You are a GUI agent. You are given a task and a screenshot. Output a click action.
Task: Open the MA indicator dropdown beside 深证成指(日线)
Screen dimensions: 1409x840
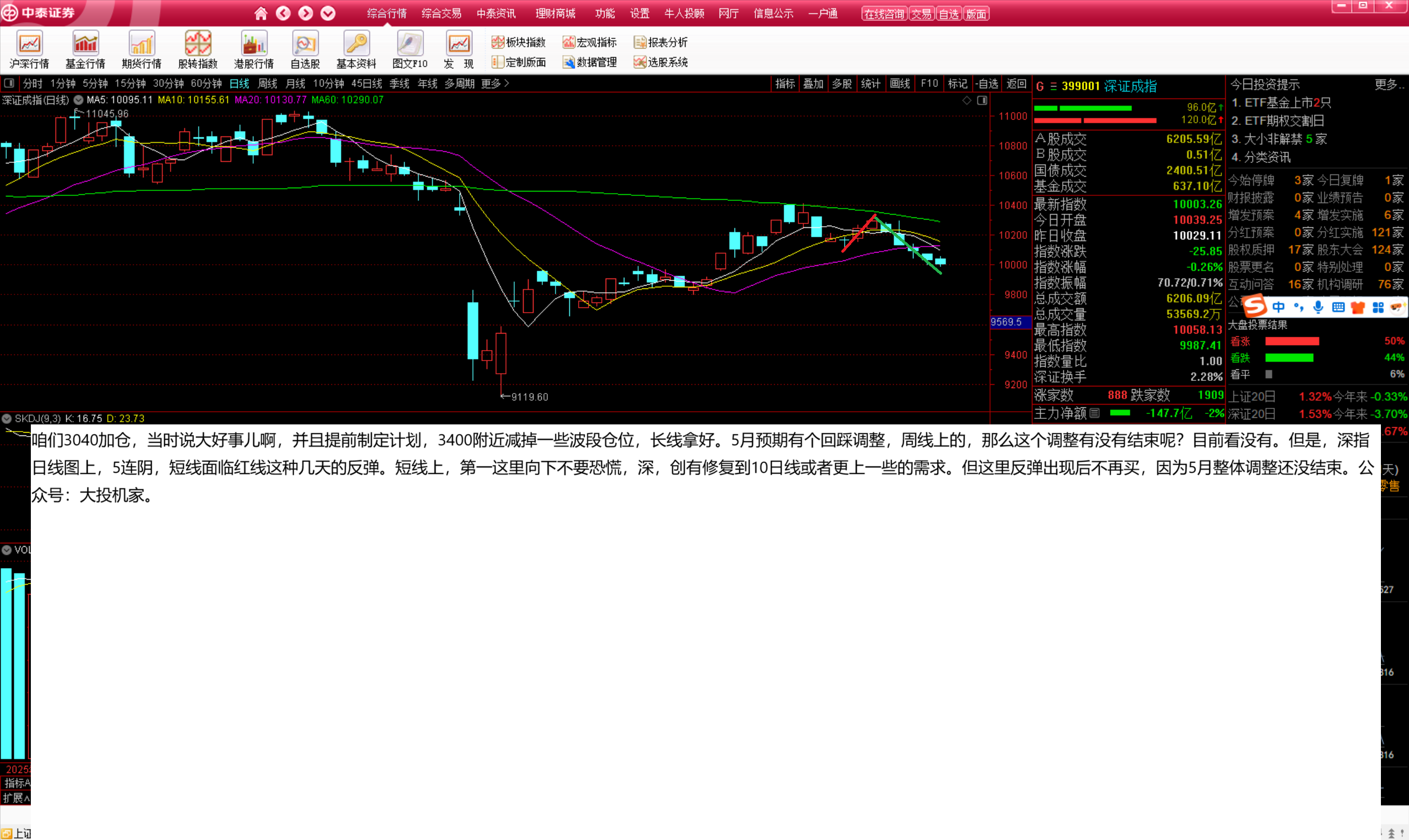pyautogui.click(x=79, y=100)
